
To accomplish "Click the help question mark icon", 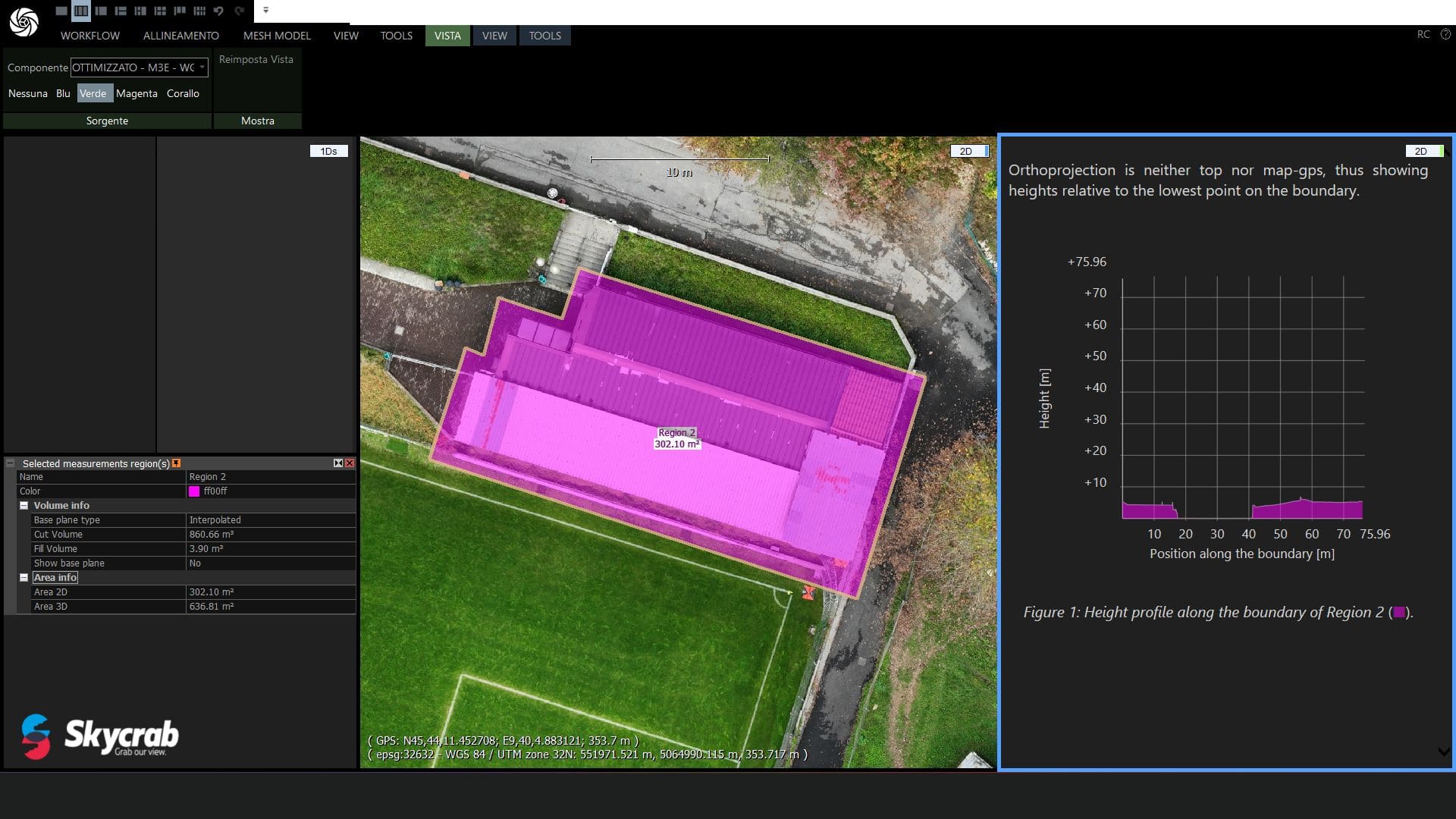I will 1445,34.
